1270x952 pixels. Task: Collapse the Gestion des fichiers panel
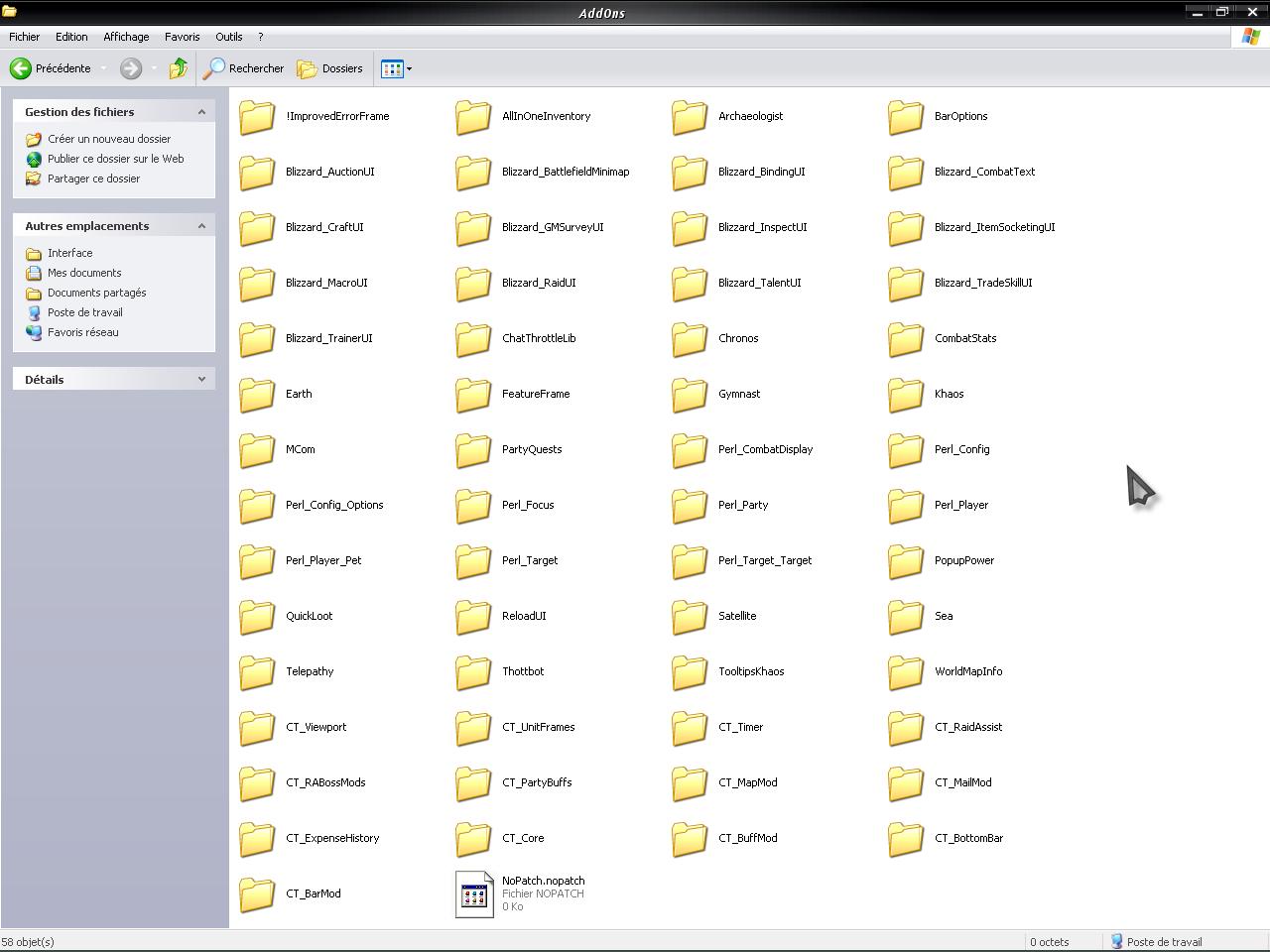pyautogui.click(x=201, y=112)
